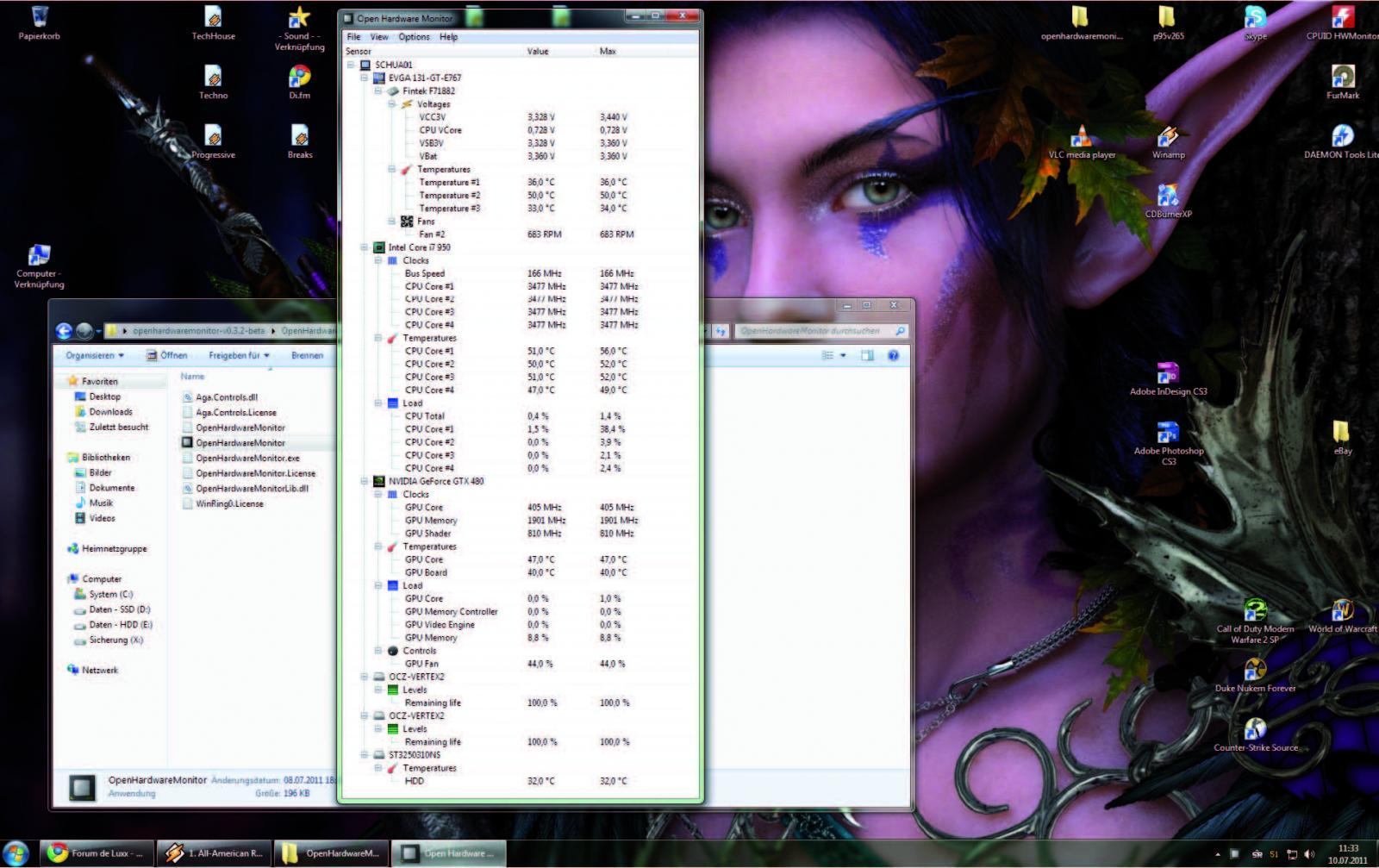Open the Winamp desktop icon

pyautogui.click(x=1168, y=142)
